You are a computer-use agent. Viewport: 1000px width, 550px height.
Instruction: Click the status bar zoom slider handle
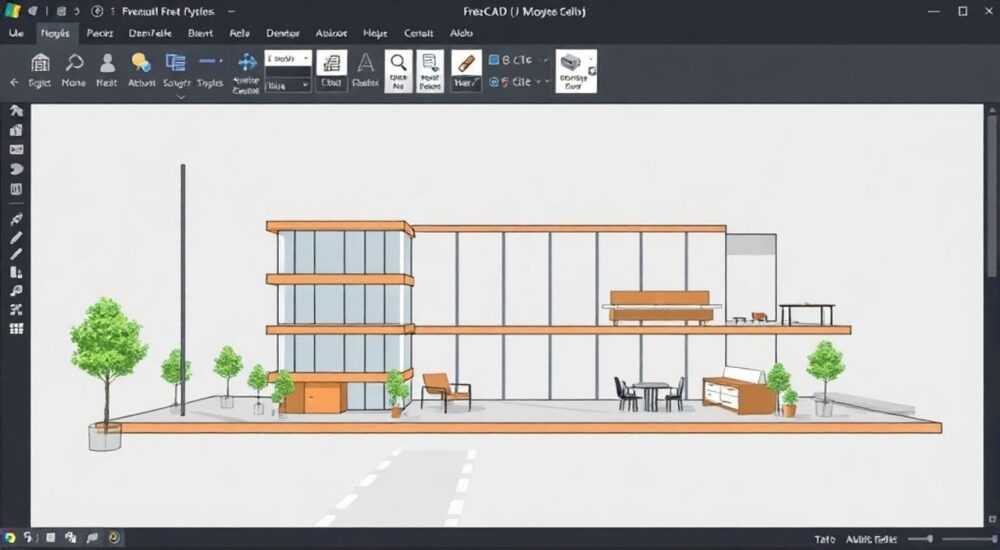(x=930, y=539)
